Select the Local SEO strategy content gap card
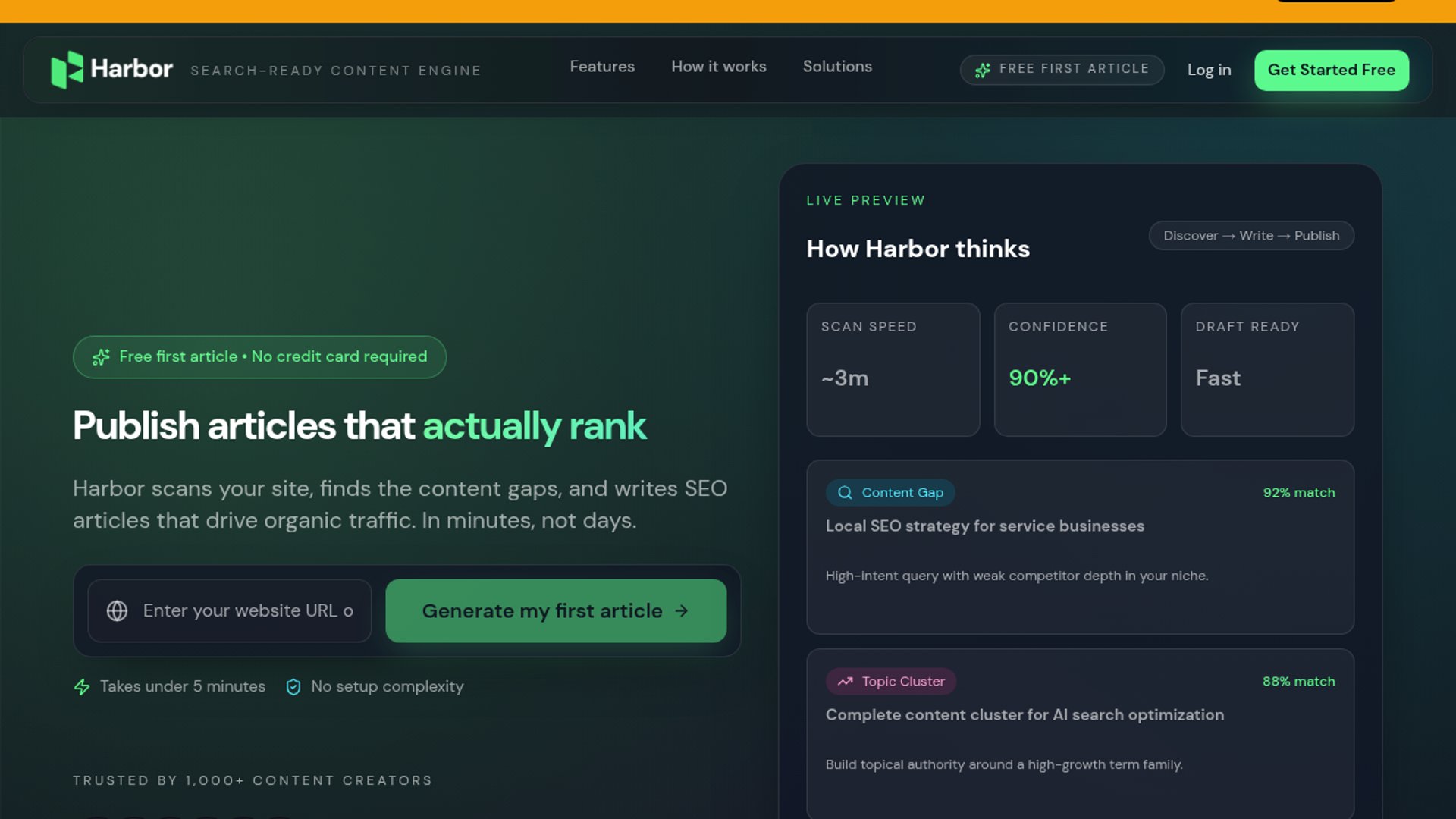Screen dimensions: 1456x819 (1080, 548)
